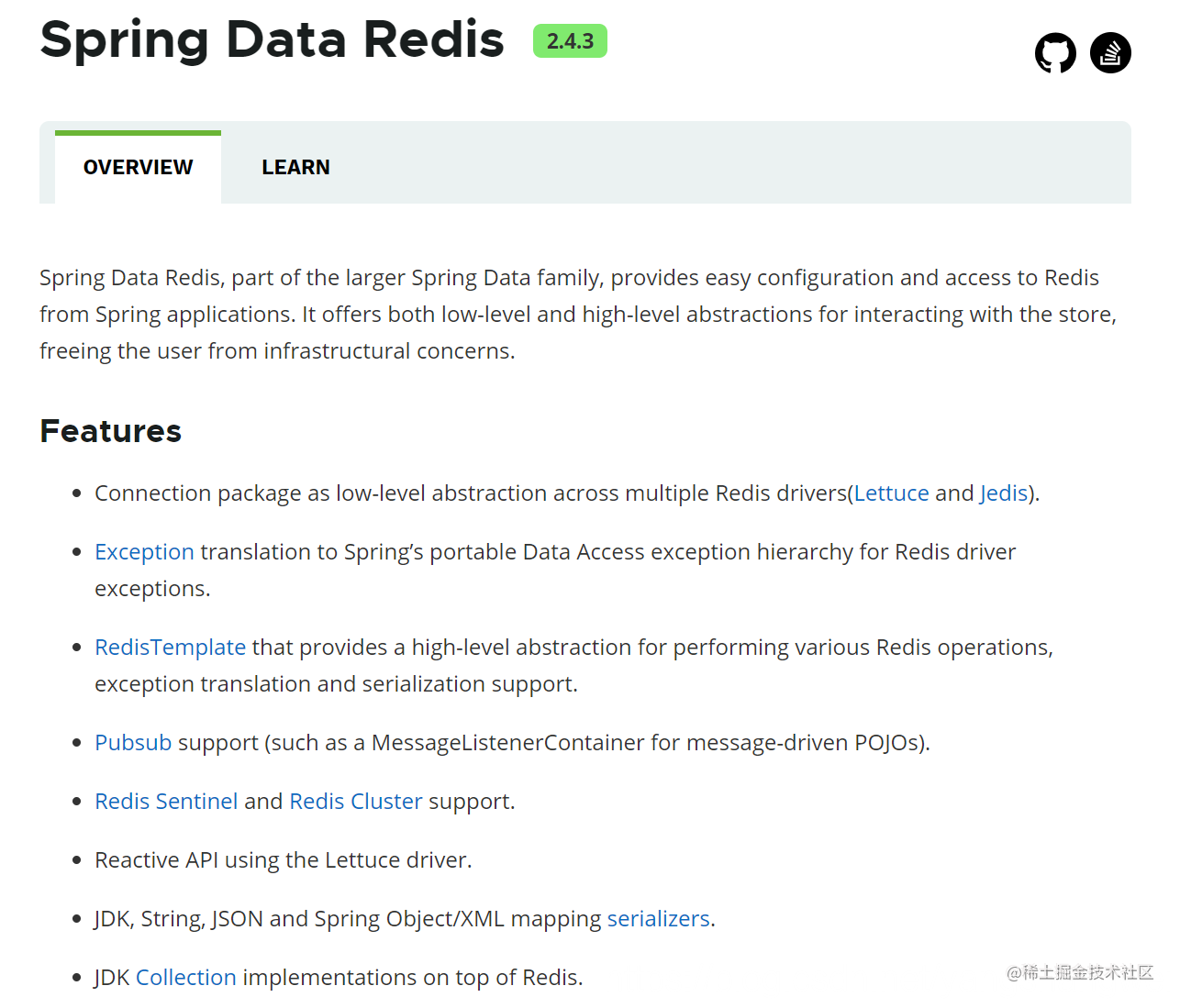This screenshot has height=1008, width=1180.
Task: Click the Reactive API bullet point
Action: point(283,859)
